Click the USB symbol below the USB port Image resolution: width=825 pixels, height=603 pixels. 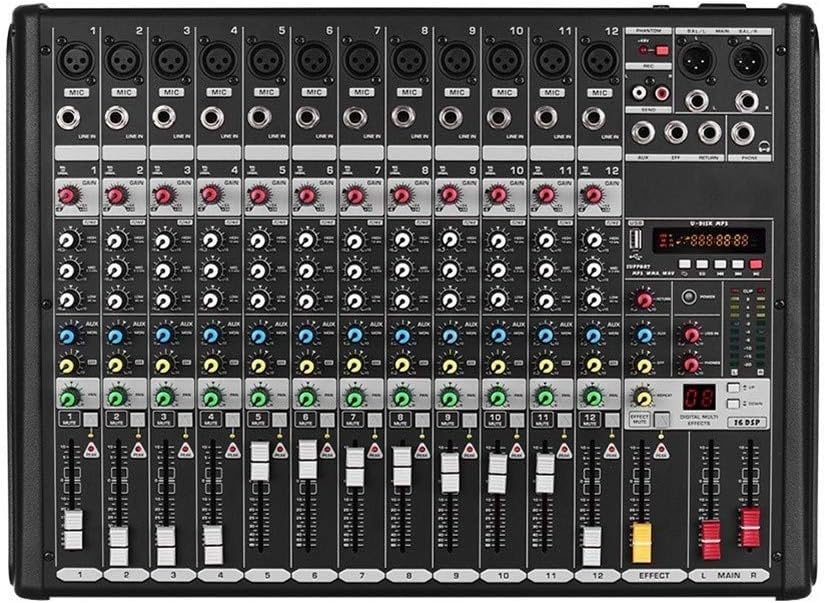pyautogui.click(x=637, y=258)
